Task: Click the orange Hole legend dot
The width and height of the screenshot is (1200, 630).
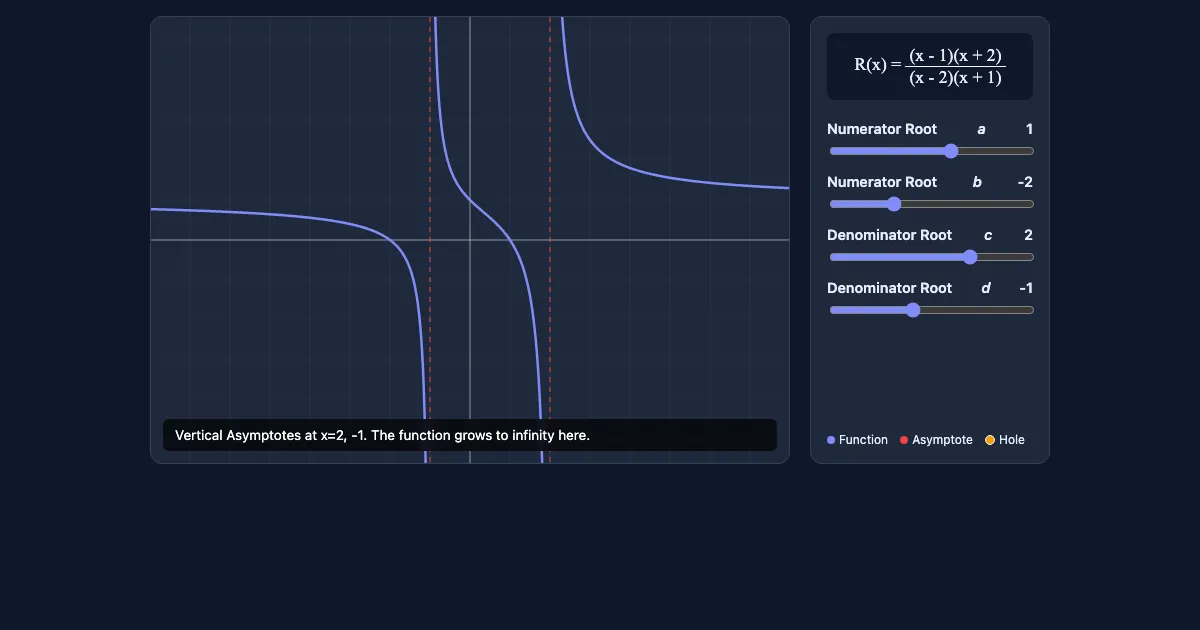Action: 990,440
